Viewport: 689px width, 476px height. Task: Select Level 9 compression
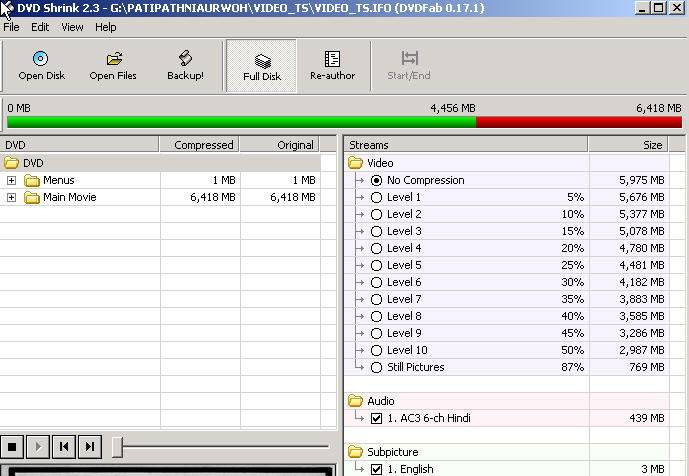click(x=376, y=334)
